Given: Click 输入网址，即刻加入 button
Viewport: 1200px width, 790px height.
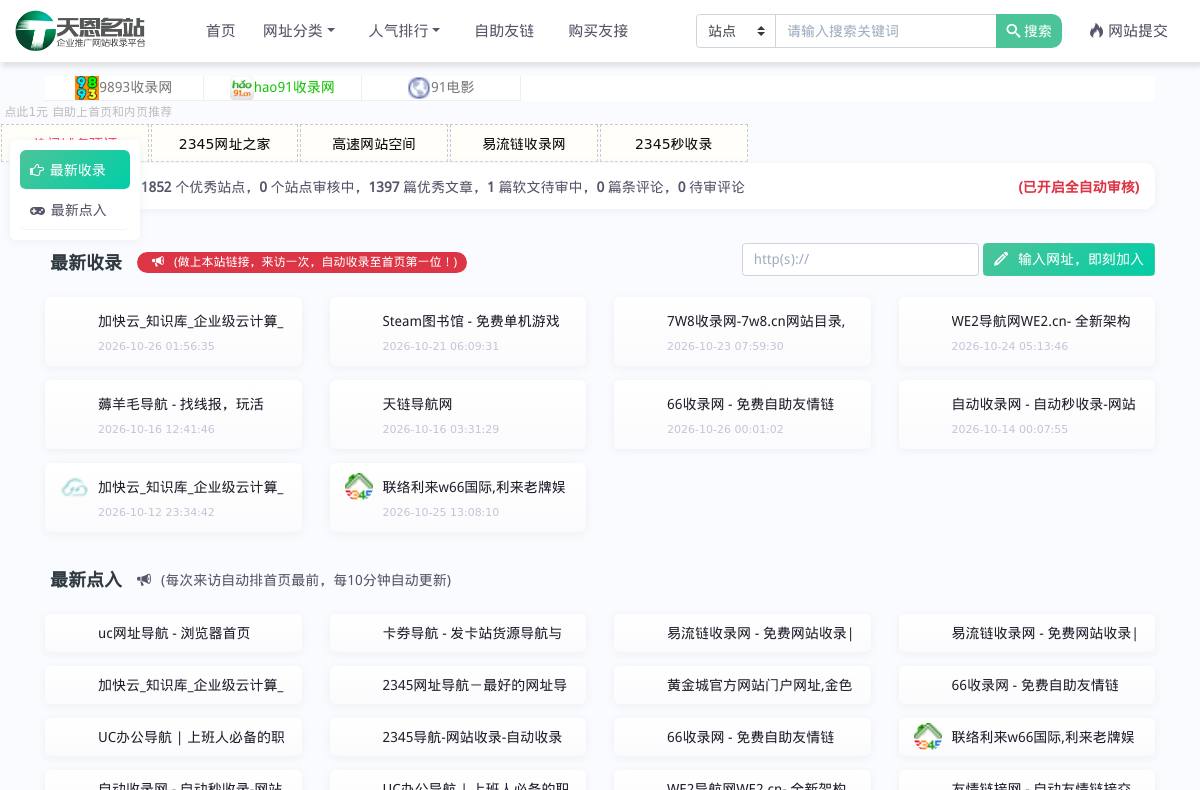Looking at the screenshot, I should (1069, 259).
